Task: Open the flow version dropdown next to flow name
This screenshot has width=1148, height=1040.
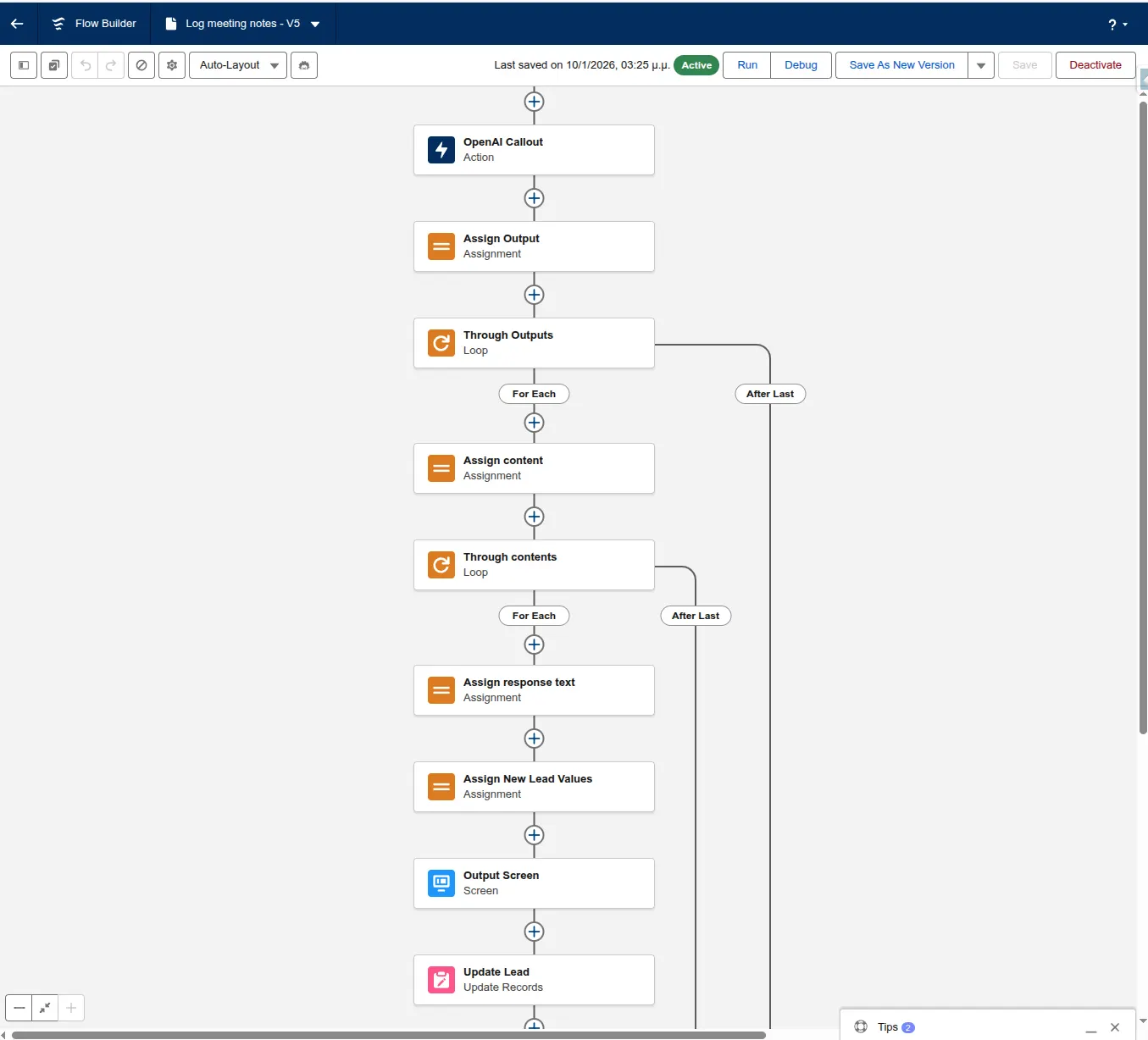Action: coord(315,24)
